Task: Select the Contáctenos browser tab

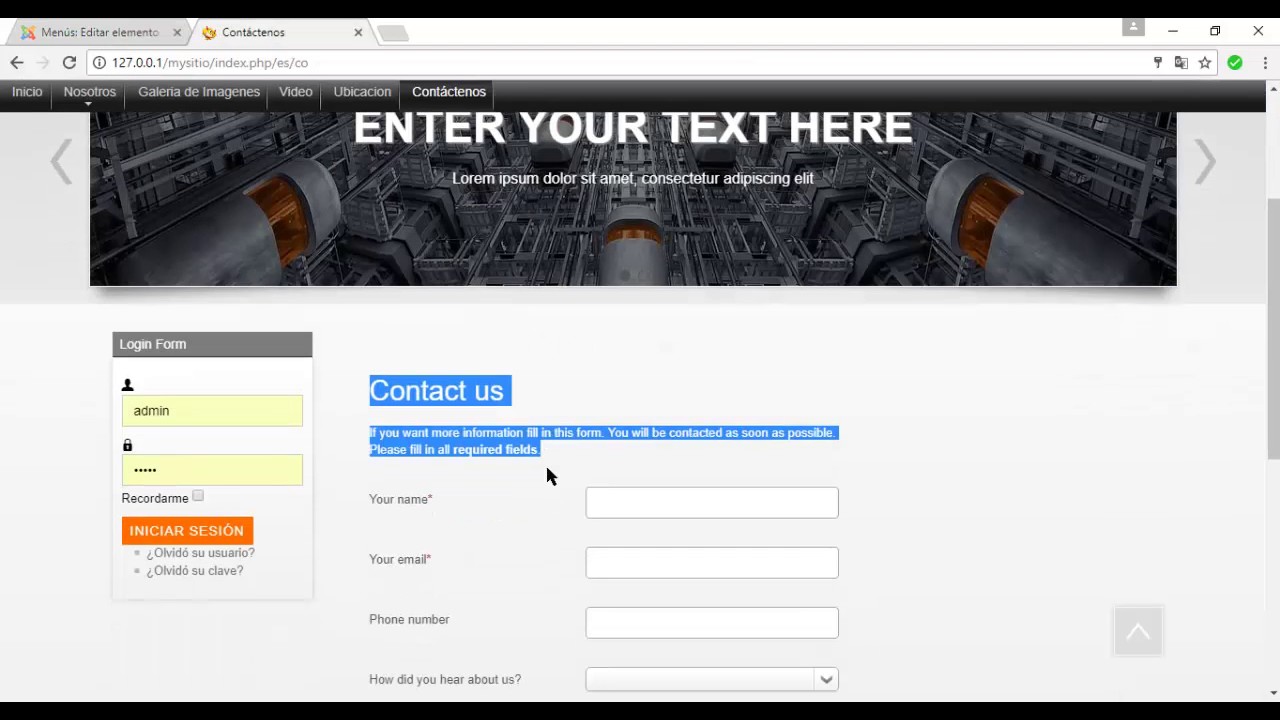Action: click(282, 32)
